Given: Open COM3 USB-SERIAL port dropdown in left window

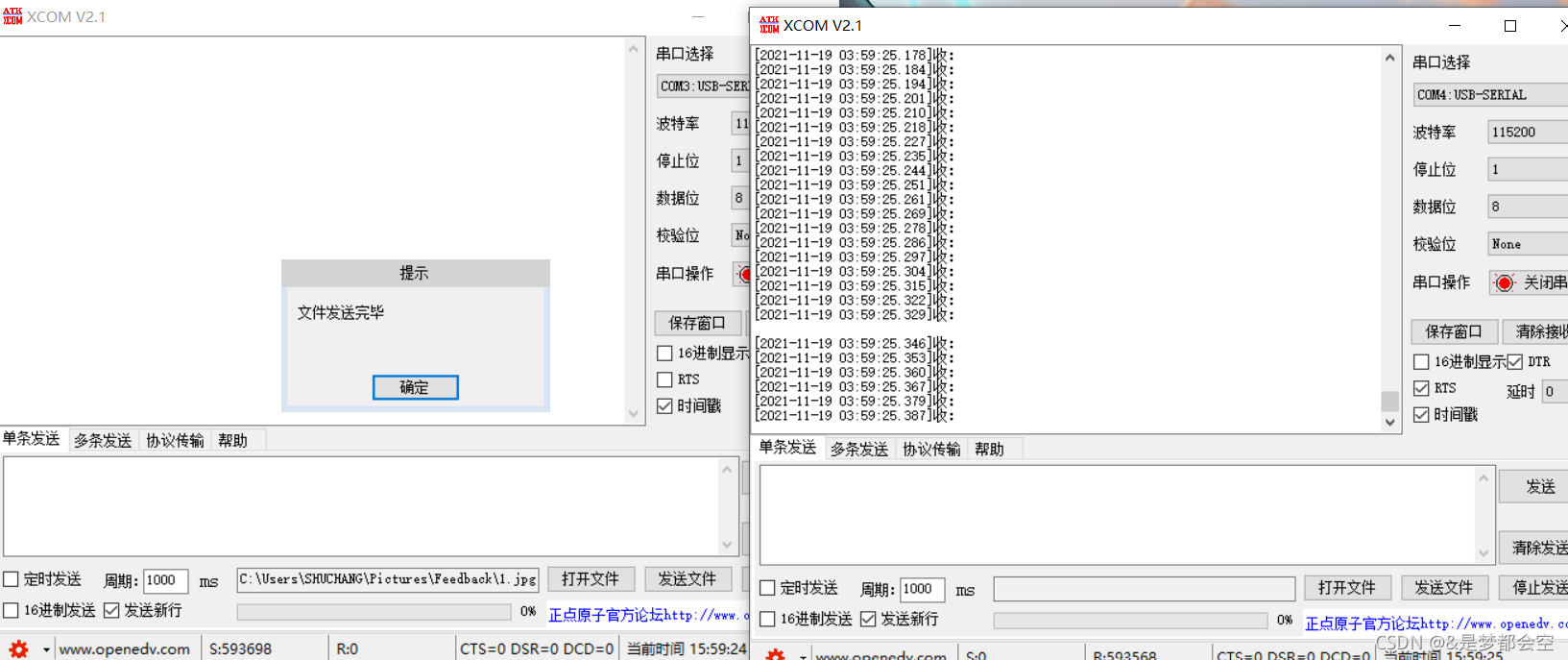Looking at the screenshot, I should pos(703,86).
